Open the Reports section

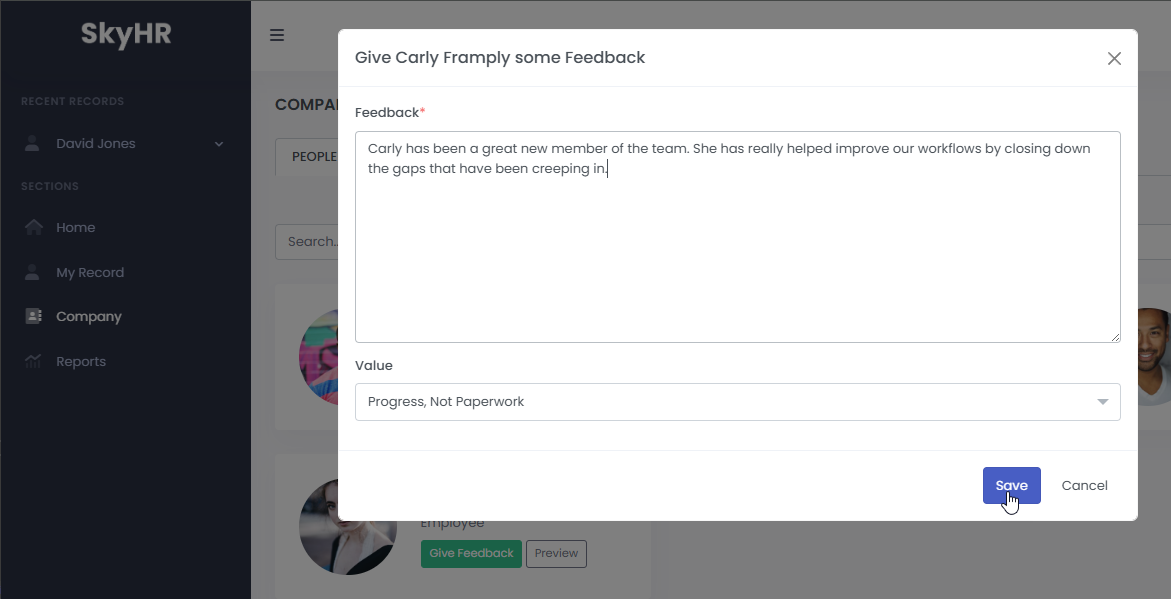81,361
